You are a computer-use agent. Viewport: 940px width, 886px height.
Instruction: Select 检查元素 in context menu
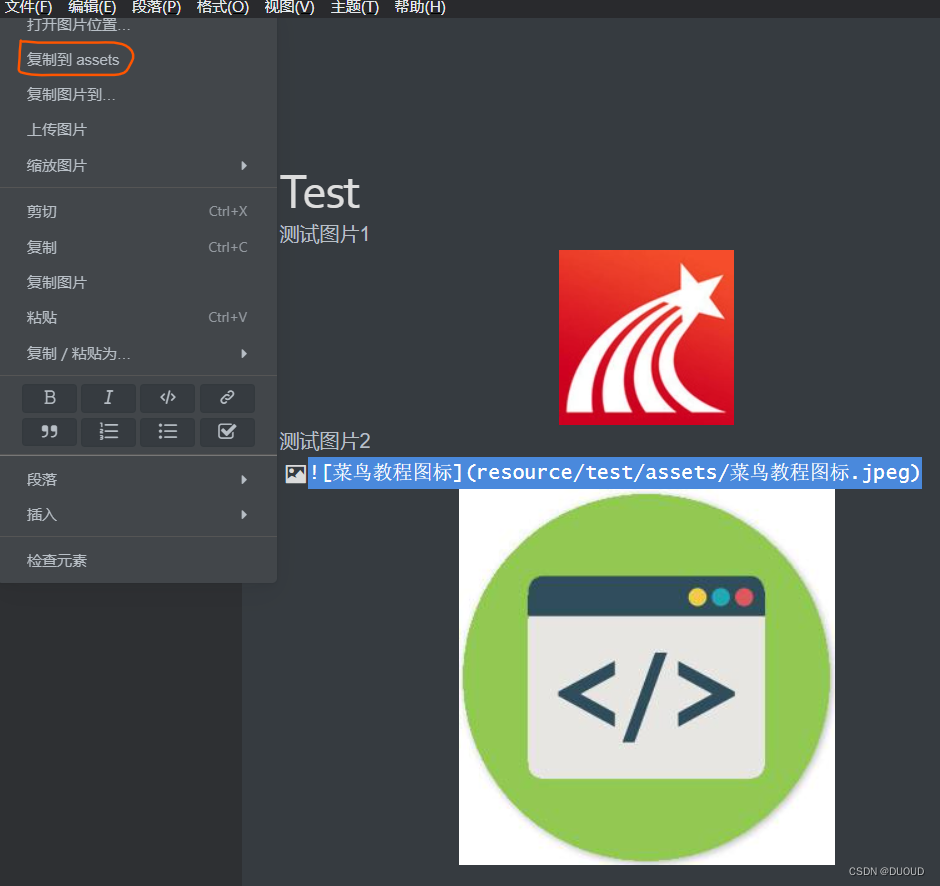coord(138,560)
